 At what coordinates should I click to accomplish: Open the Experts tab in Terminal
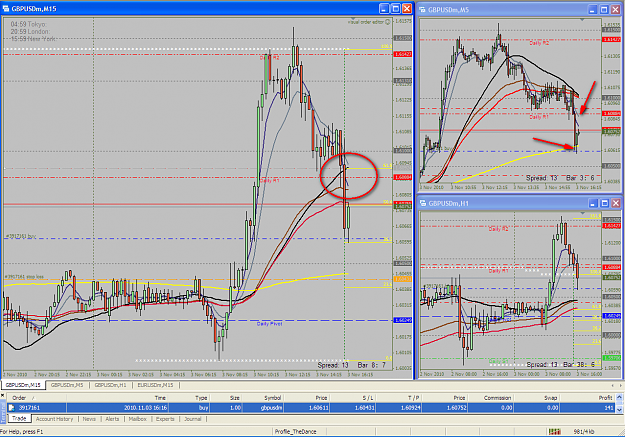pos(165,419)
